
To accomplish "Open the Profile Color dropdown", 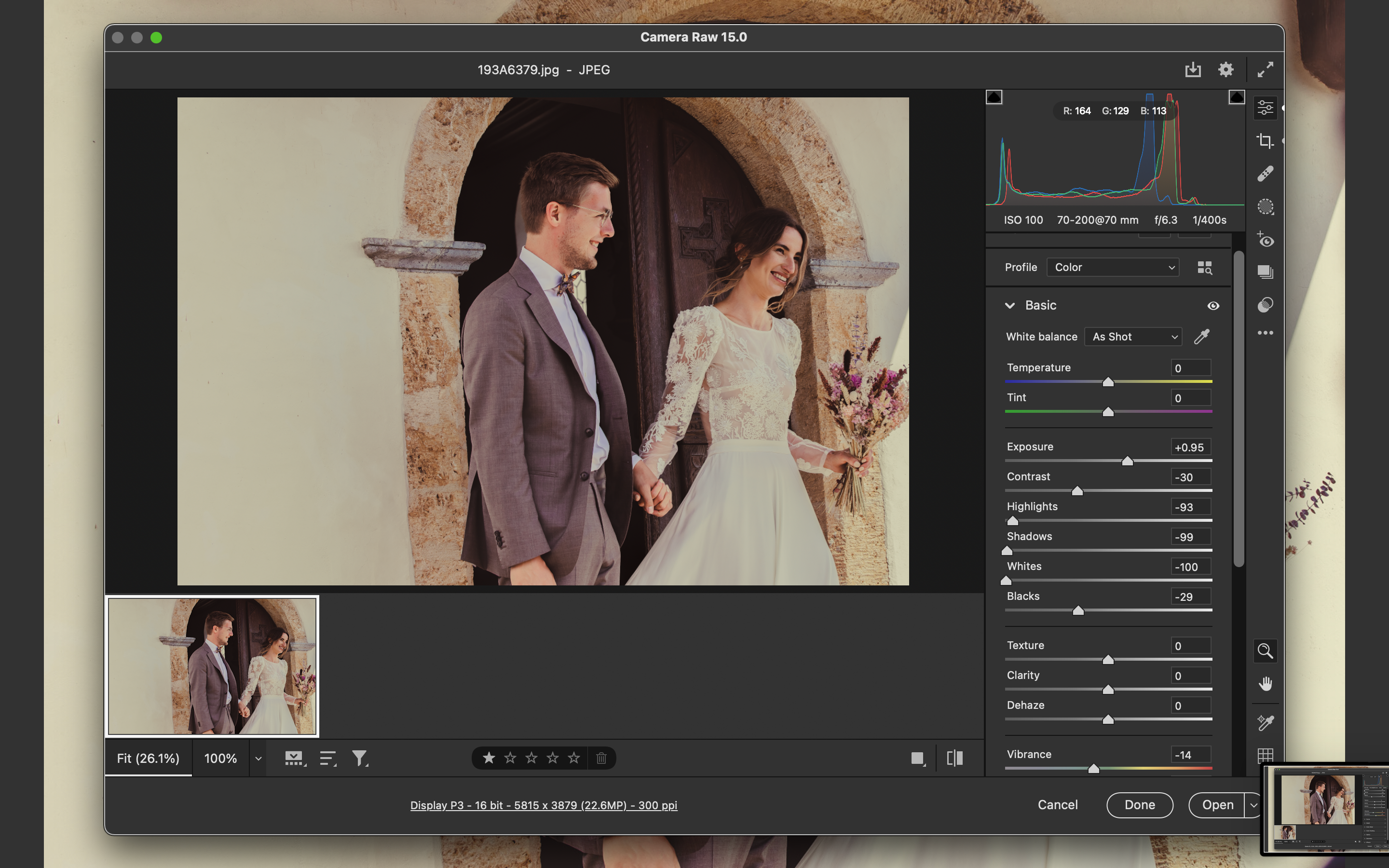I will pos(1113,268).
